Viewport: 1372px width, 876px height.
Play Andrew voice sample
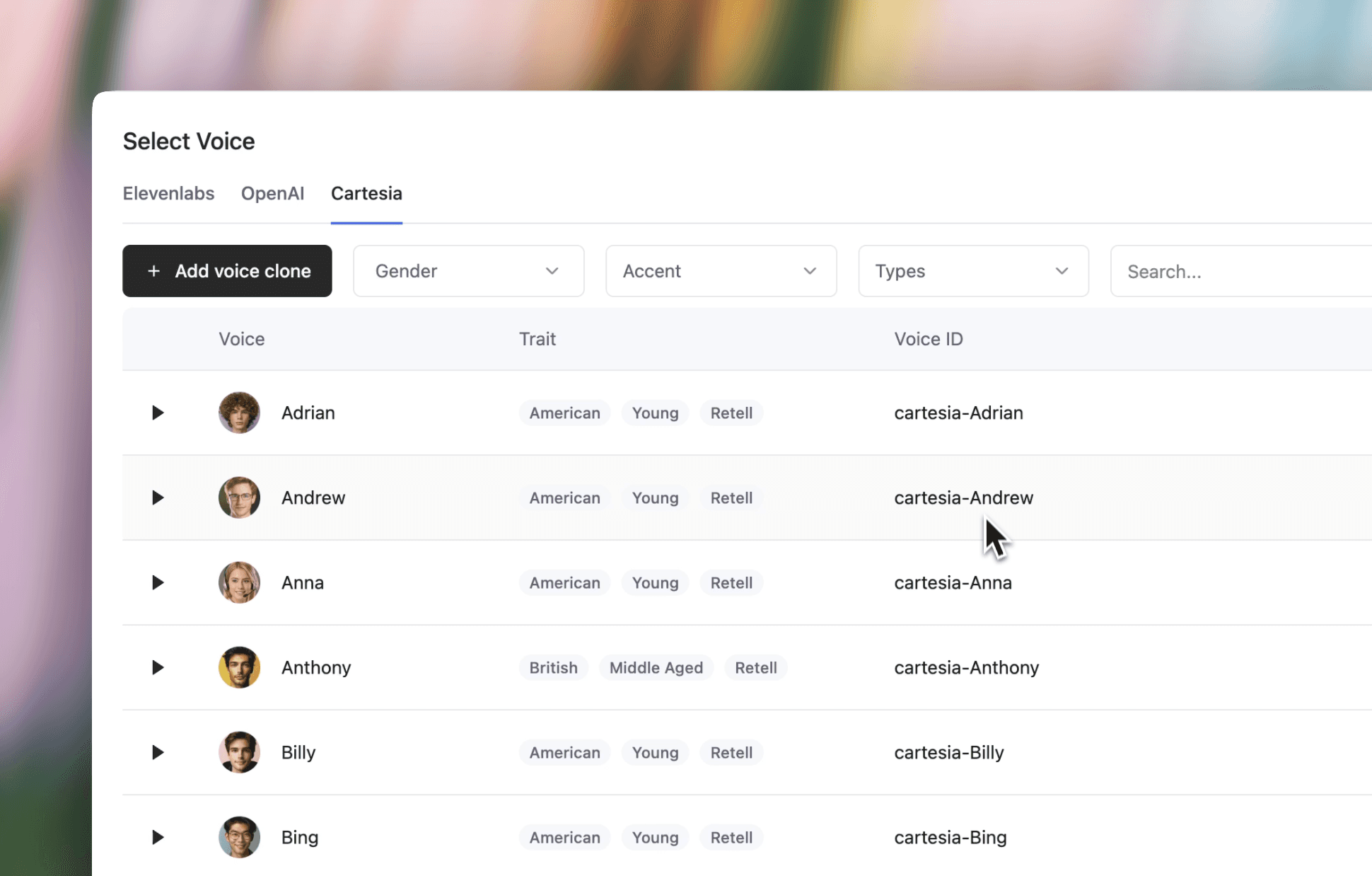coord(157,497)
